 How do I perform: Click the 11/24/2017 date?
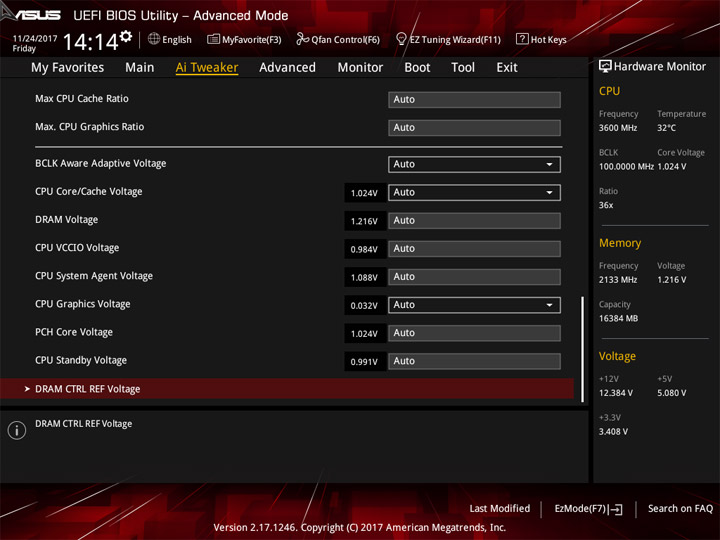(x=34, y=39)
